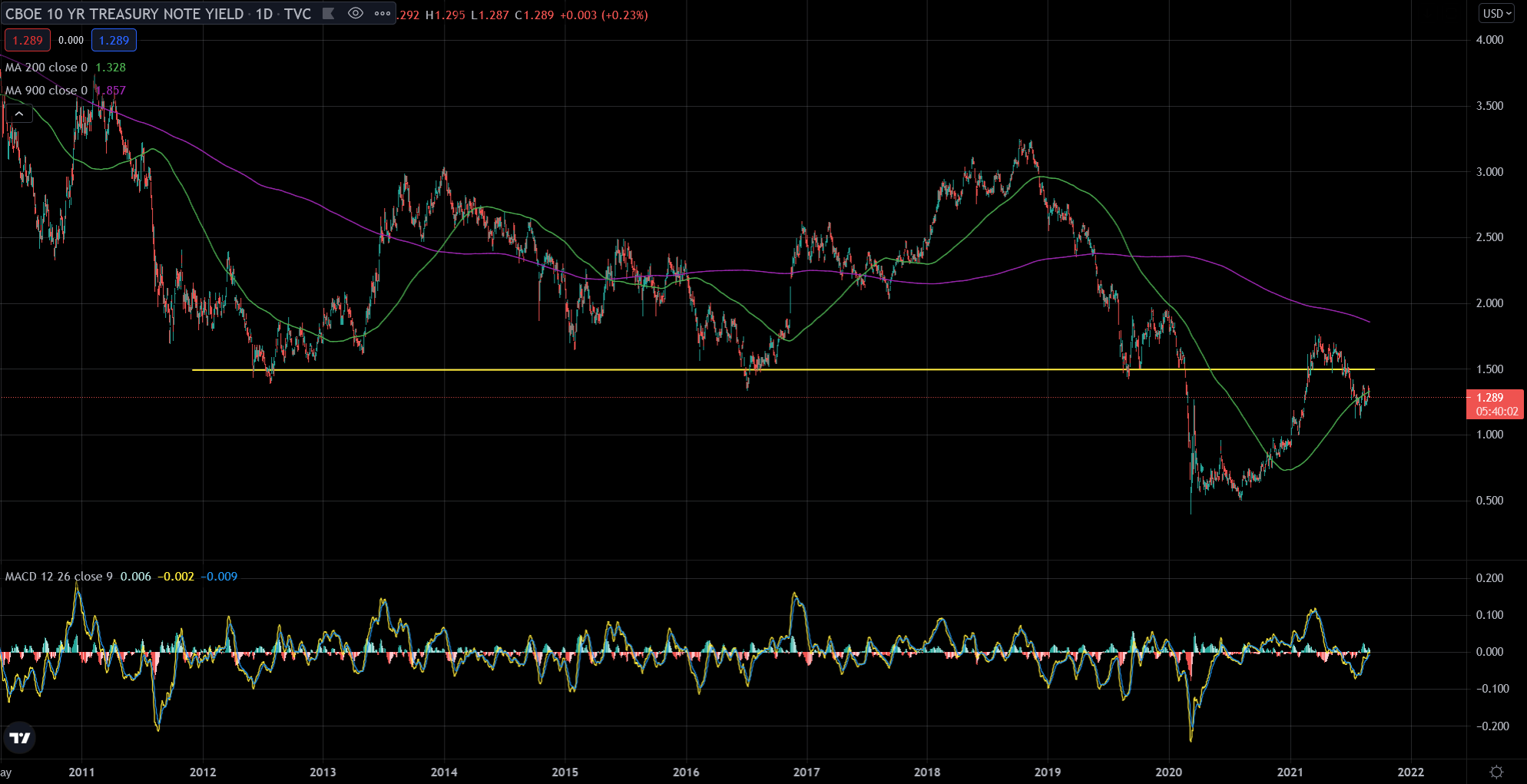Click the CBOE 10 YR TREASURY NOTE YIELD title
Screen dimensions: 1527x784
[124, 14]
